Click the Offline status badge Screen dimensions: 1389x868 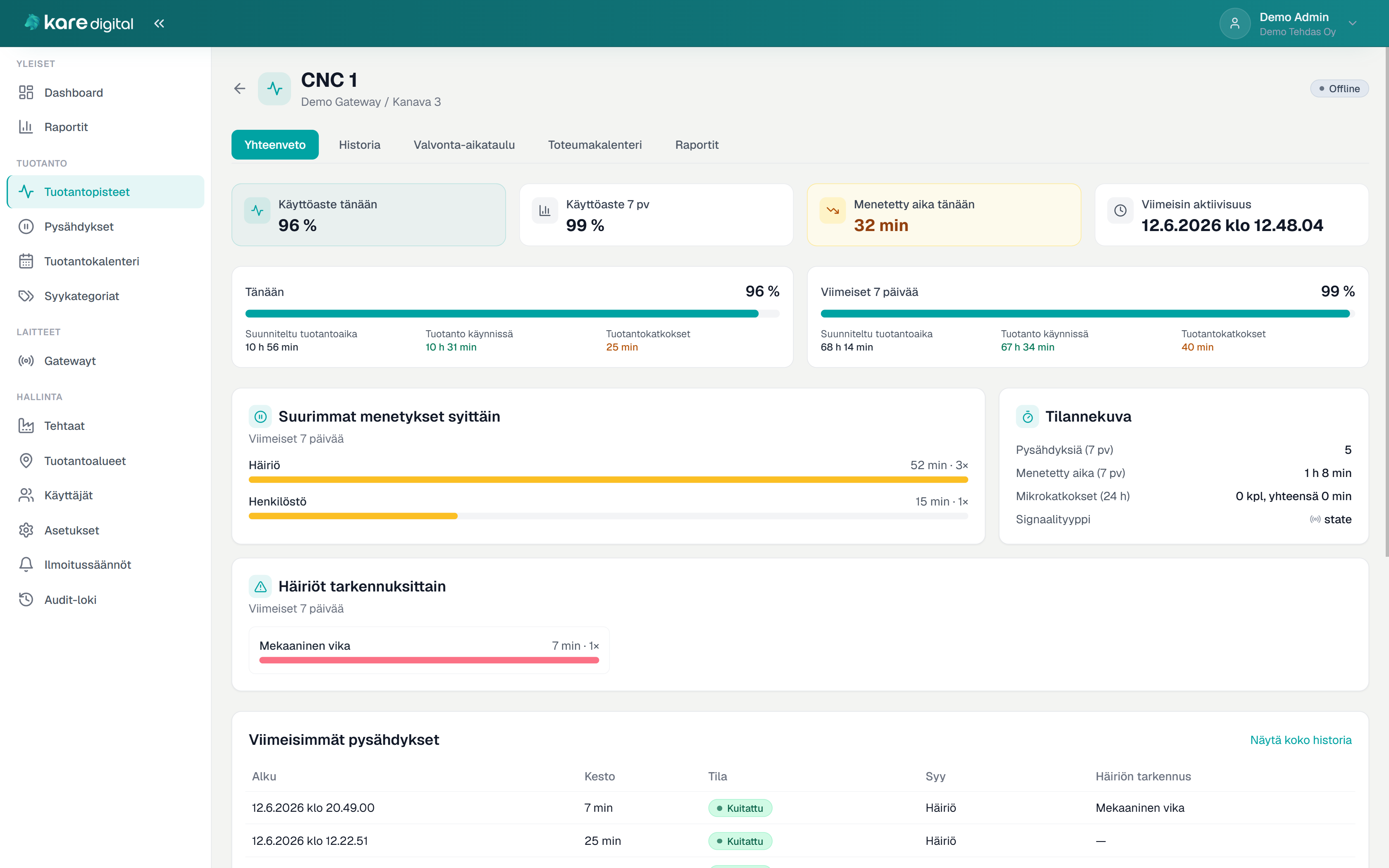[x=1339, y=88]
